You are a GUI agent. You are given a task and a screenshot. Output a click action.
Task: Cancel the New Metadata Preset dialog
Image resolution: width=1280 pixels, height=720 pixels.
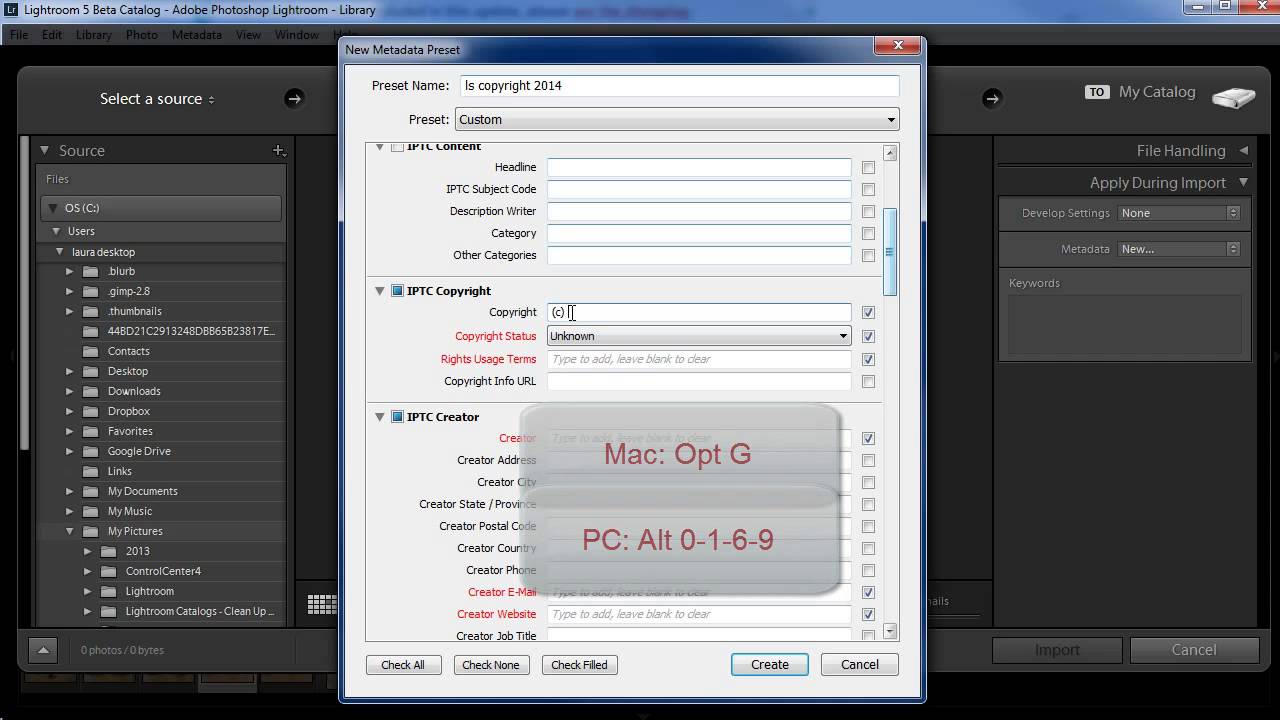click(860, 664)
